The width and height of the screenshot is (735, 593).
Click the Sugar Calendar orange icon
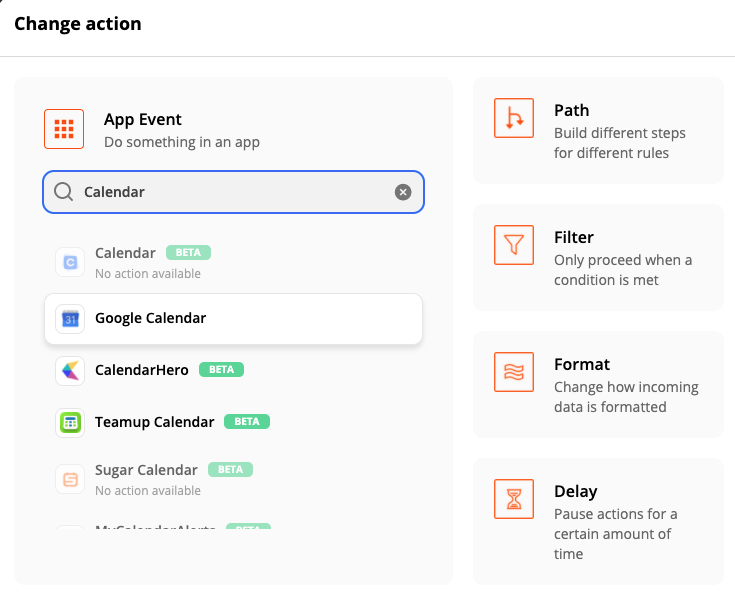coord(70,479)
